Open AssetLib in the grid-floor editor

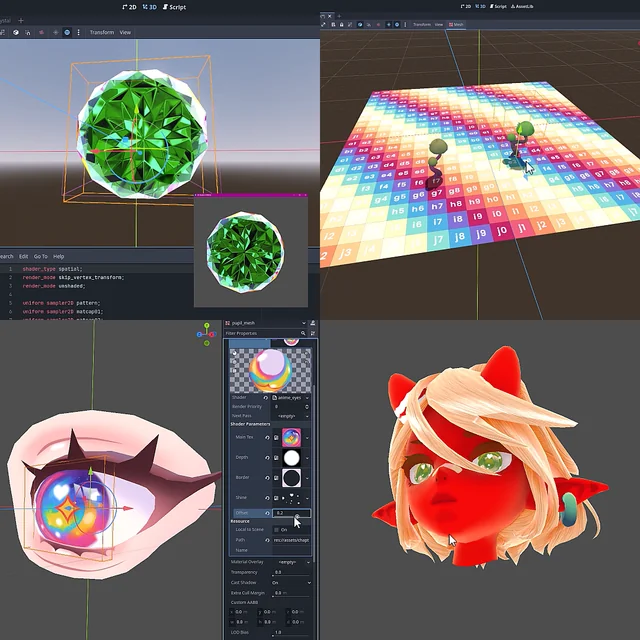point(522,7)
